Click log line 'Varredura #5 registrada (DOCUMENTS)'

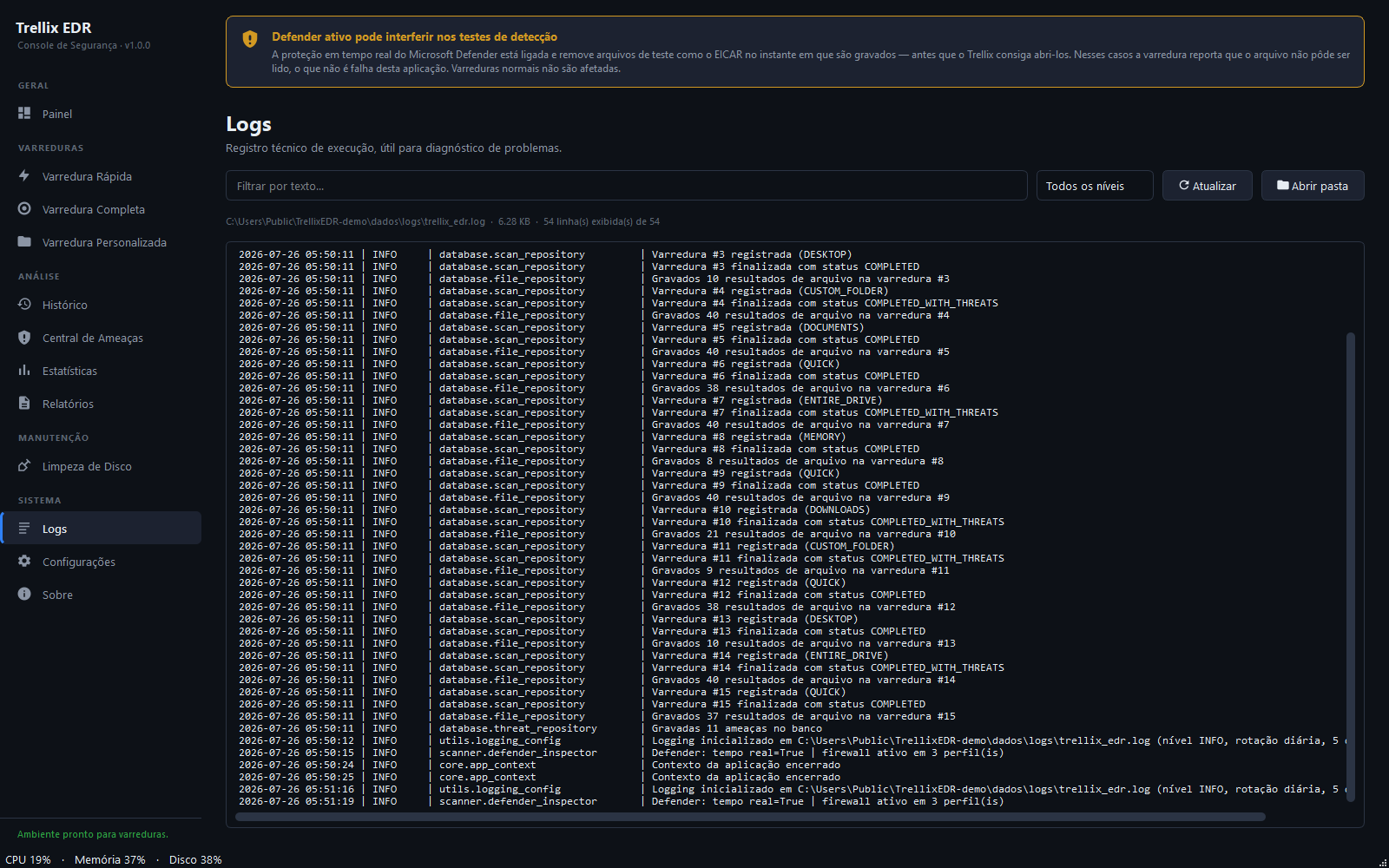pyautogui.click(x=758, y=327)
